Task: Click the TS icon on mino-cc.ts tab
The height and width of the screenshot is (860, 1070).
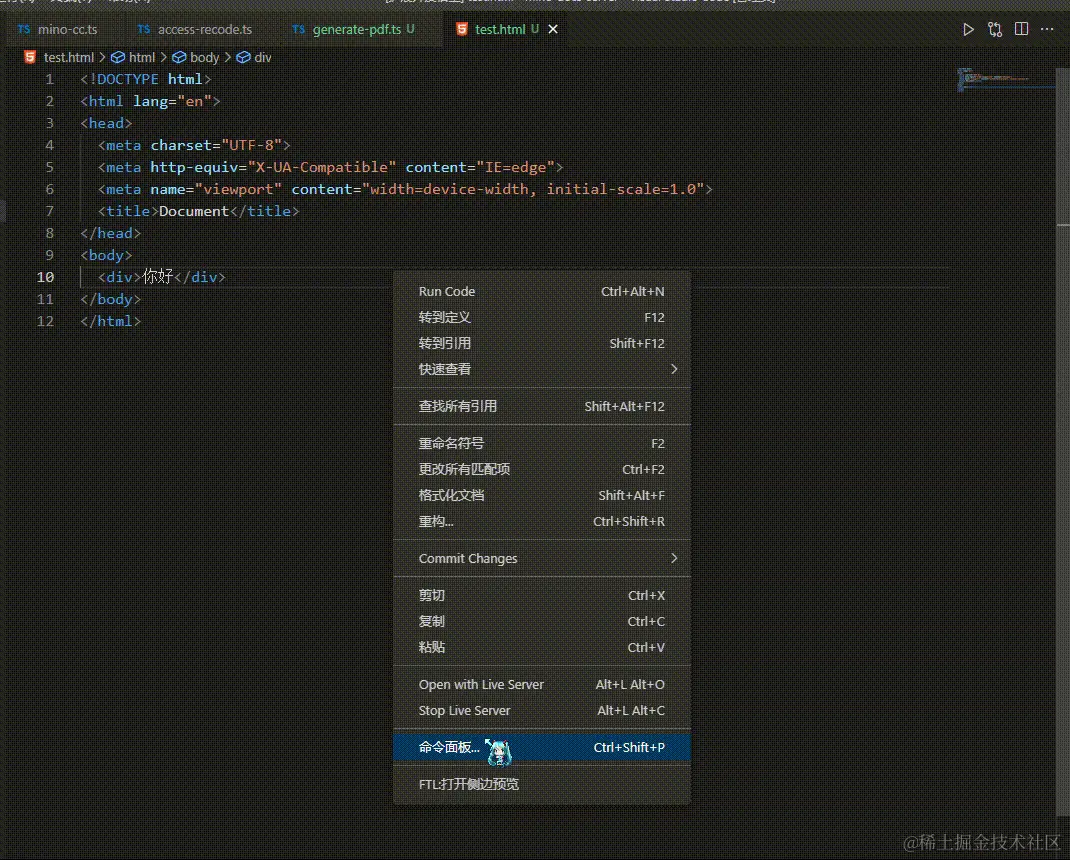Action: [x=23, y=30]
